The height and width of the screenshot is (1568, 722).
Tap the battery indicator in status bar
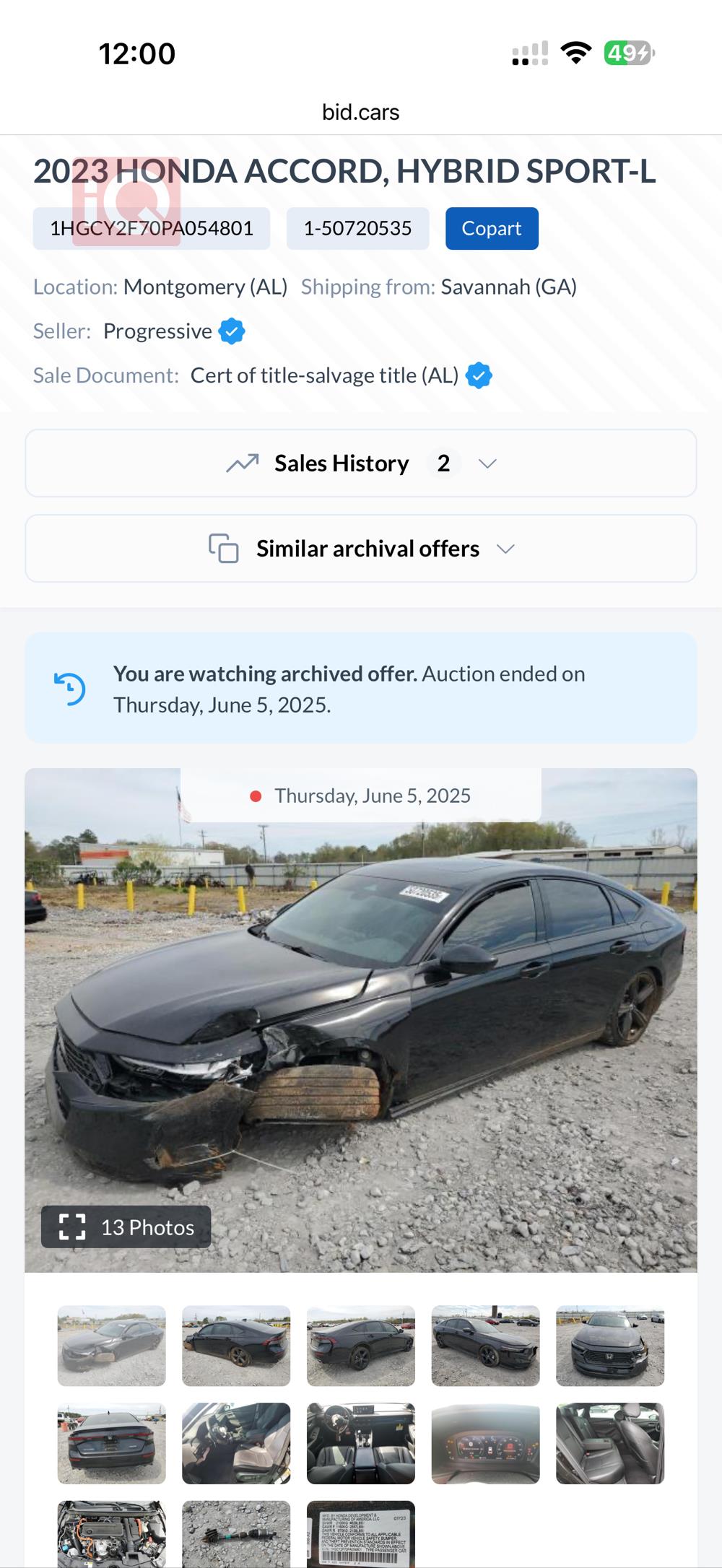pyautogui.click(x=629, y=53)
